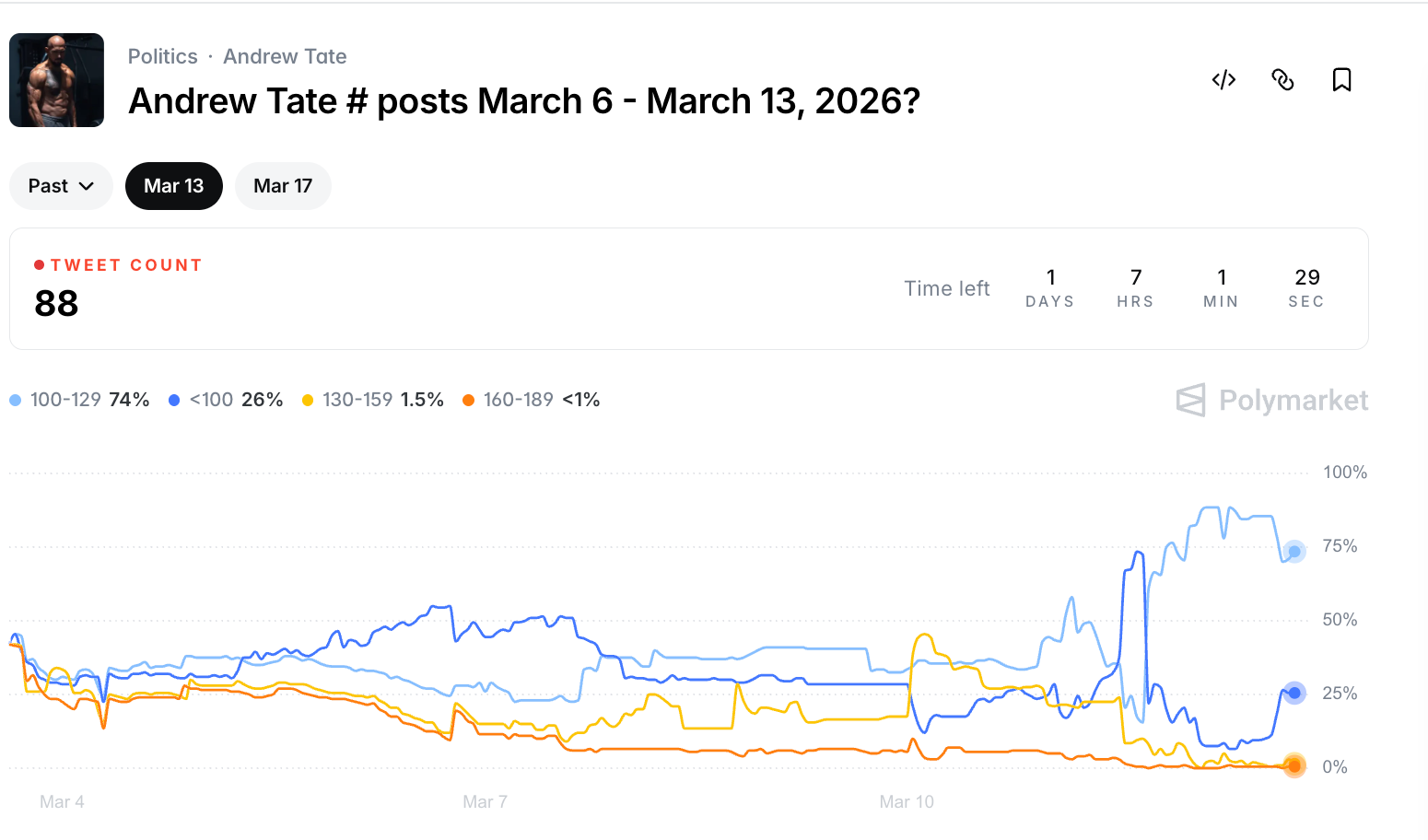Switch to the Mar 17 tab
This screenshot has width=1428, height=840.
pyautogui.click(x=283, y=186)
